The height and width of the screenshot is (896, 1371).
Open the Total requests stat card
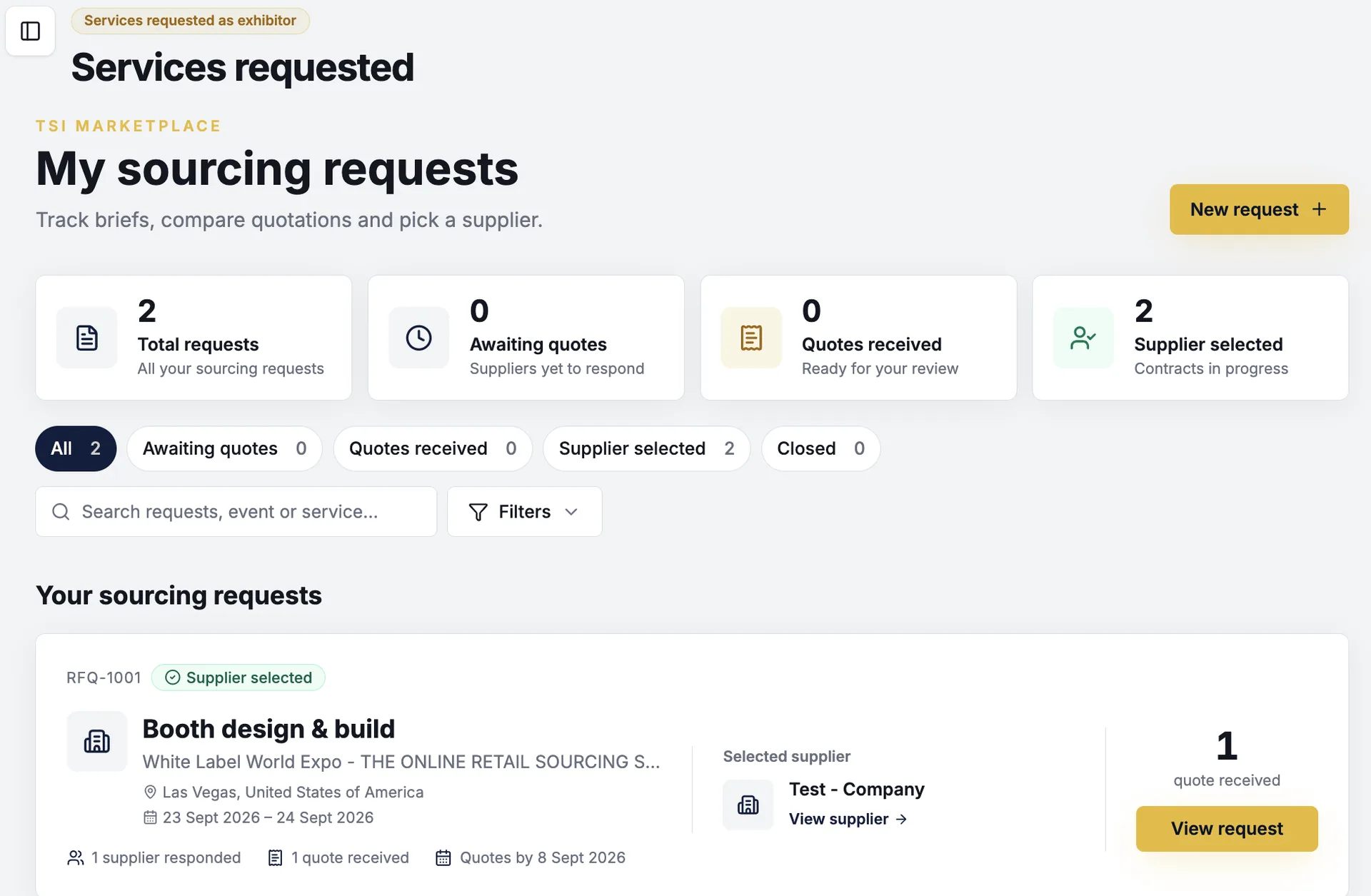[194, 338]
